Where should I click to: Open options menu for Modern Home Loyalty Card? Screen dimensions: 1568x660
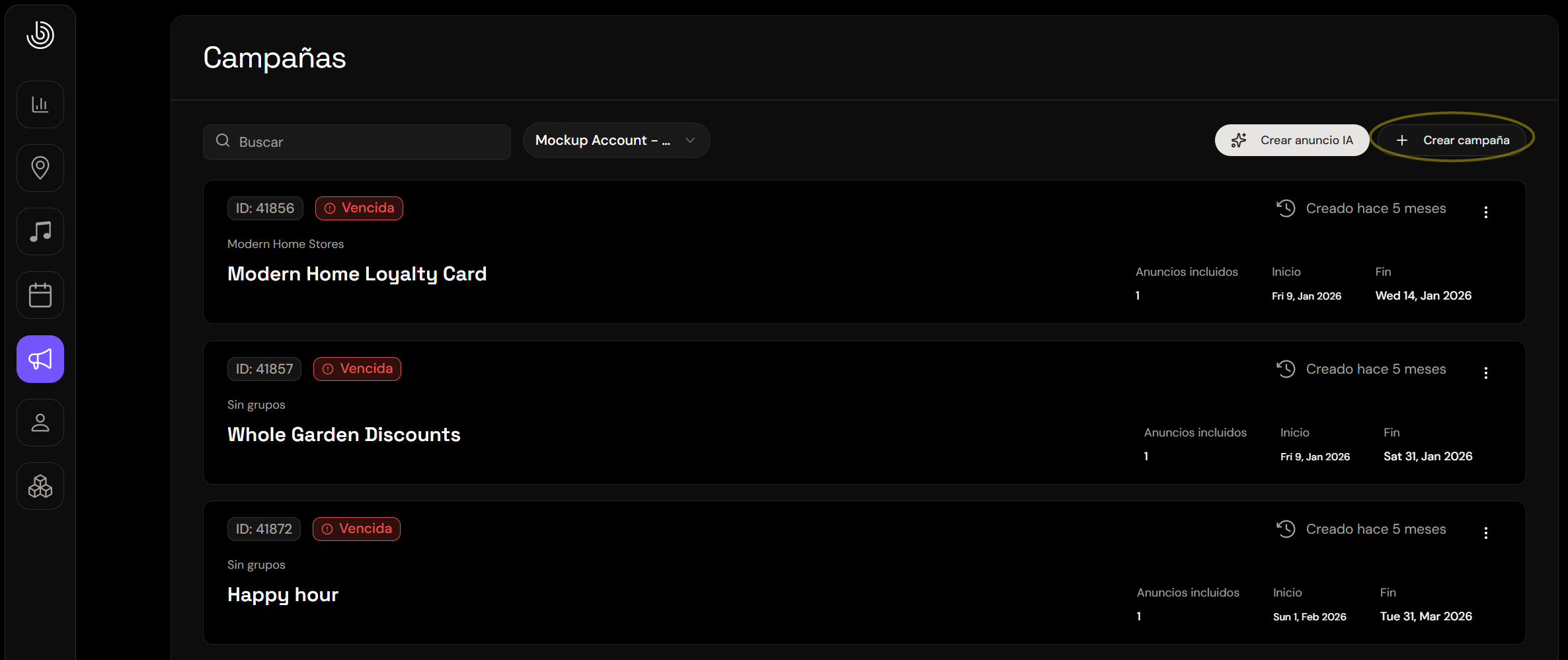(x=1485, y=212)
